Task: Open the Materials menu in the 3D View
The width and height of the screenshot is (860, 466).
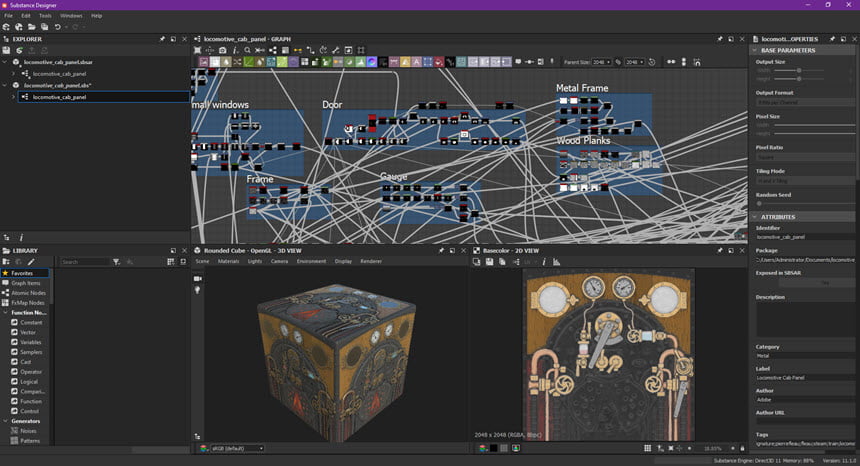Action: (x=228, y=262)
